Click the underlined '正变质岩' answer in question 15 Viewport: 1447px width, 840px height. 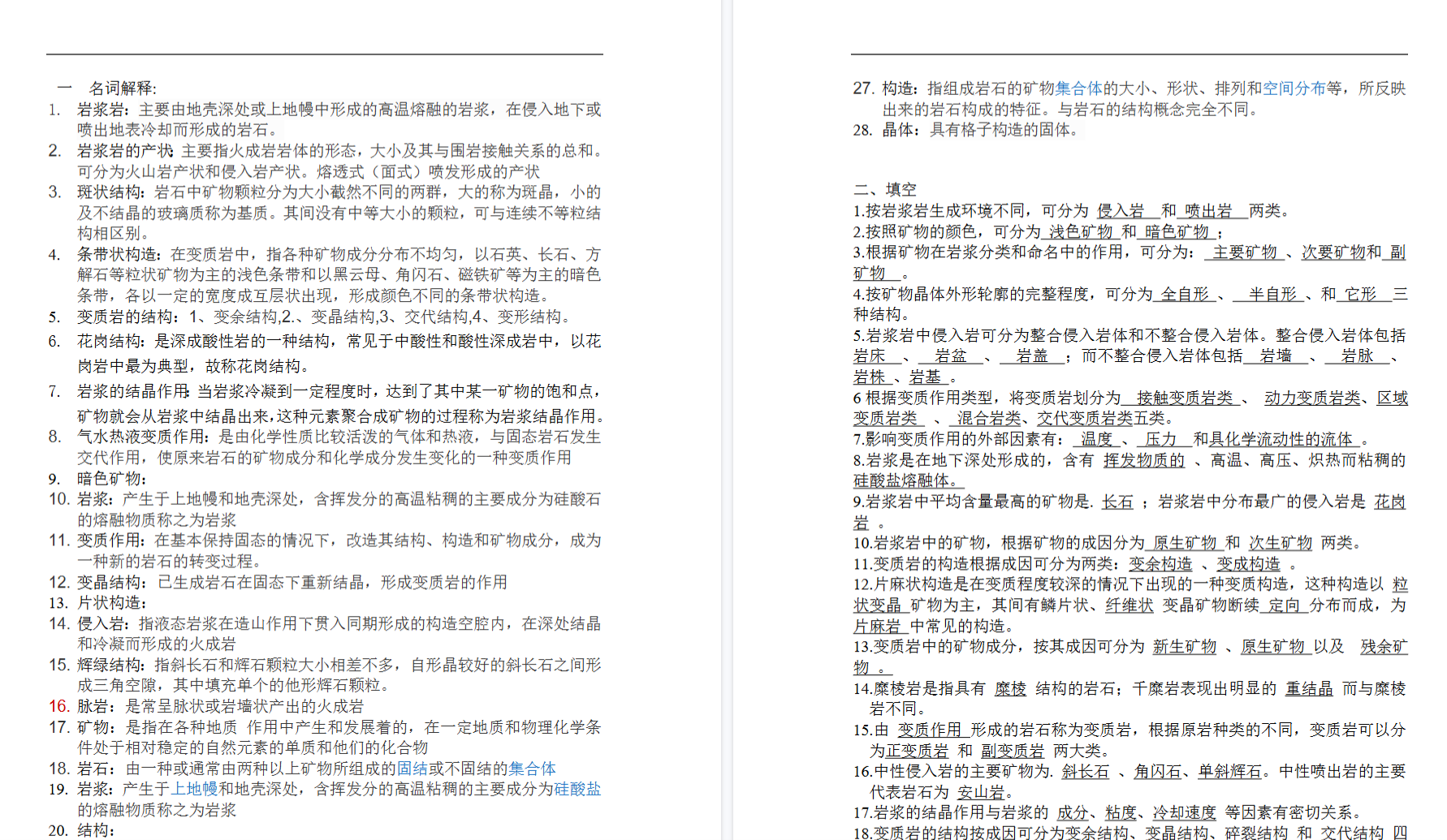pyautogui.click(x=917, y=751)
